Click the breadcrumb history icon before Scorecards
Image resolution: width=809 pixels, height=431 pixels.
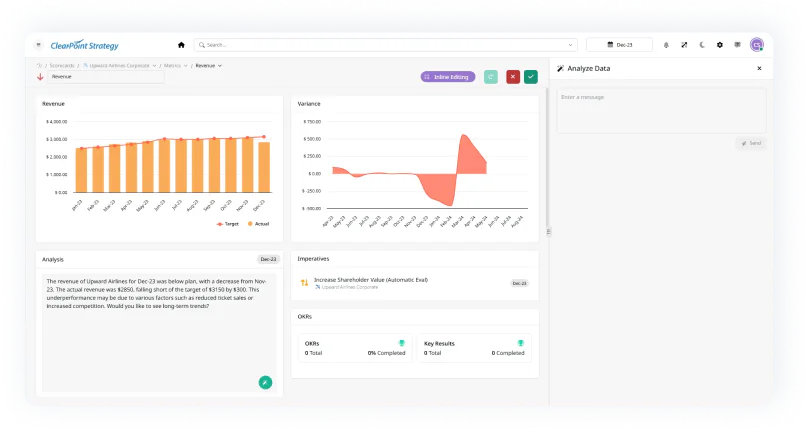(39, 66)
